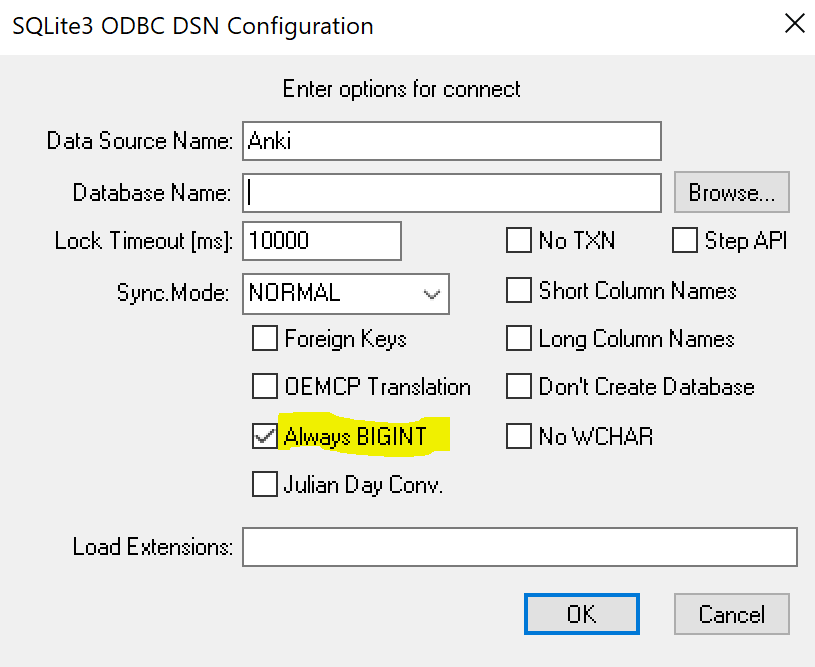Click the Sync.Mode label
This screenshot has width=815, height=667.
point(173,293)
